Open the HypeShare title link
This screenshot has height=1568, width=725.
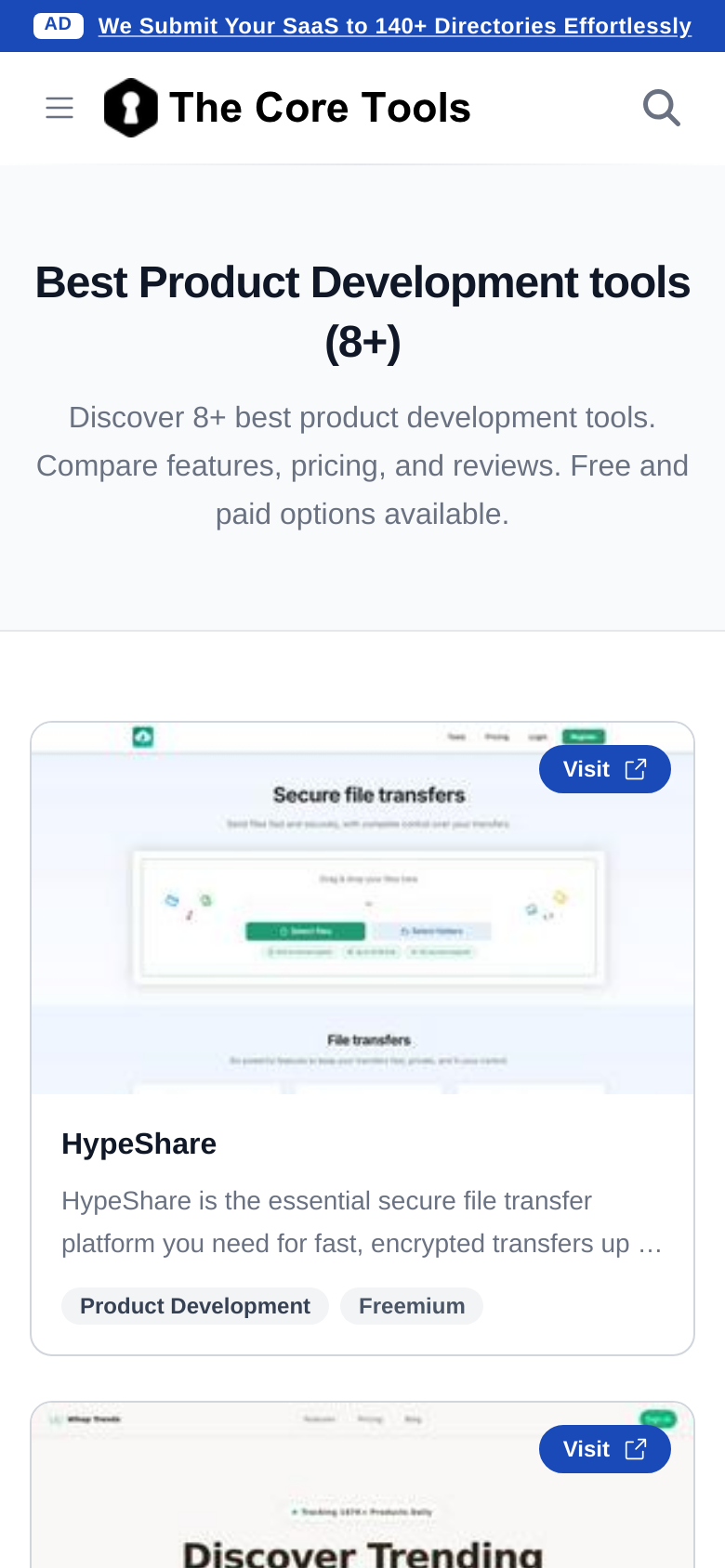138,1143
